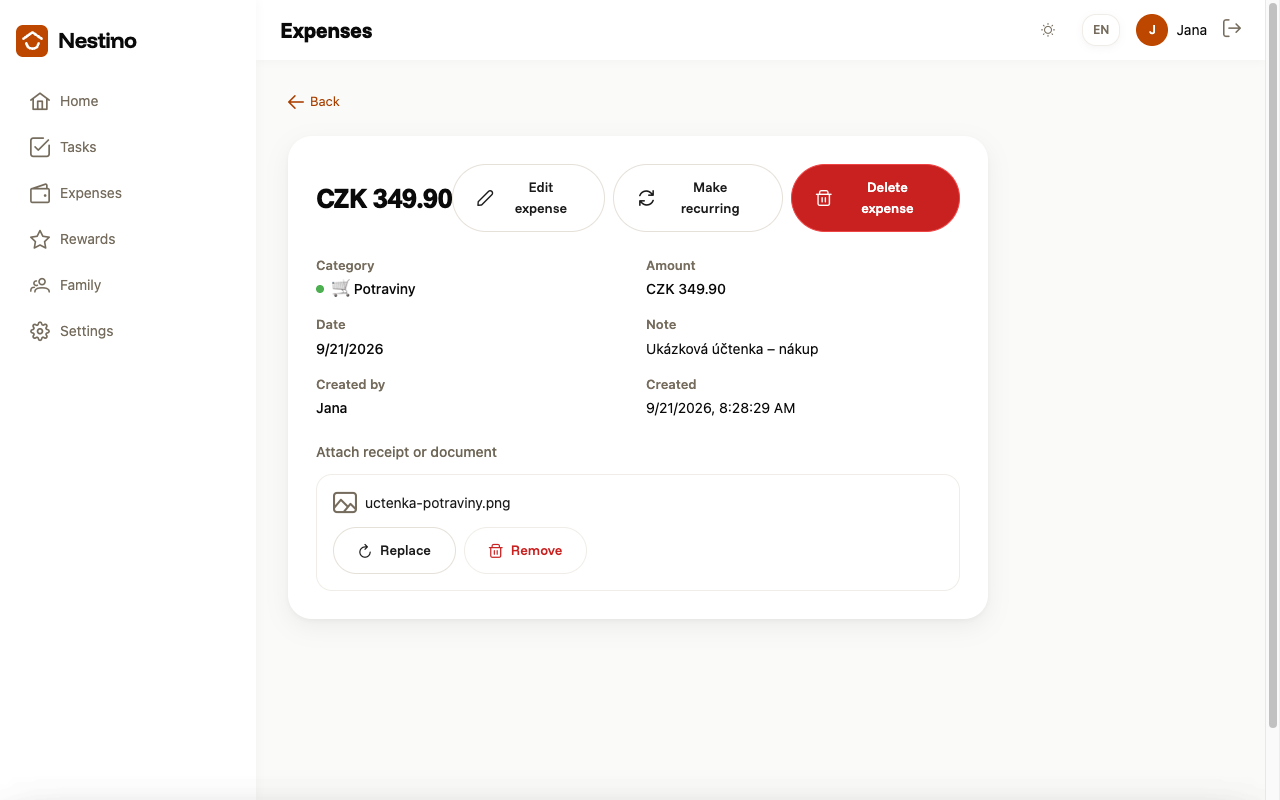Click the note text Ukázková účtenka – nákup
This screenshot has width=1280, height=800.
(732, 349)
